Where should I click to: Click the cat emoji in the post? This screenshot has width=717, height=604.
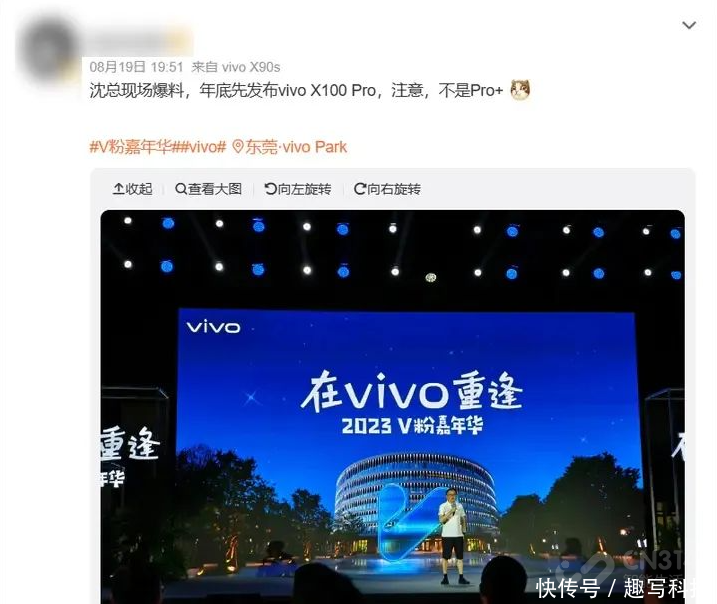pyautogui.click(x=520, y=90)
